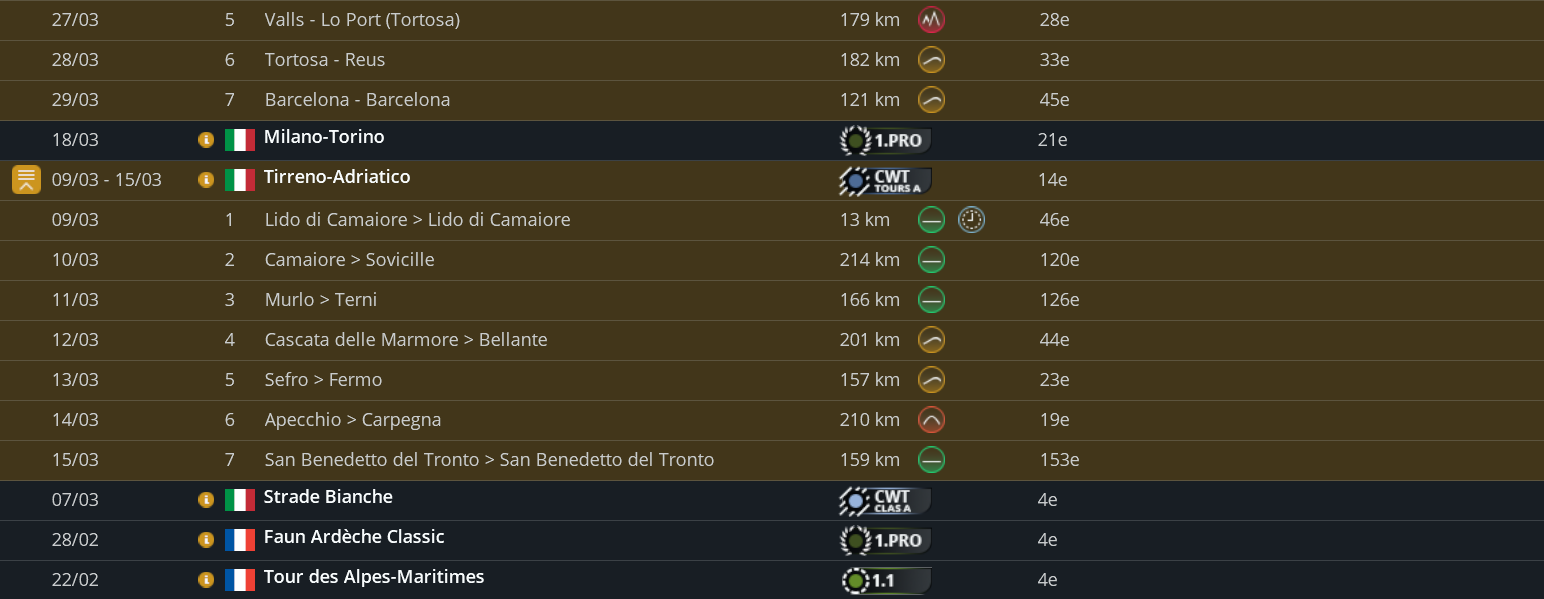The height and width of the screenshot is (599, 1544).
Task: Click 1.PRO badge for Milano-Torino
Action: click(x=885, y=141)
